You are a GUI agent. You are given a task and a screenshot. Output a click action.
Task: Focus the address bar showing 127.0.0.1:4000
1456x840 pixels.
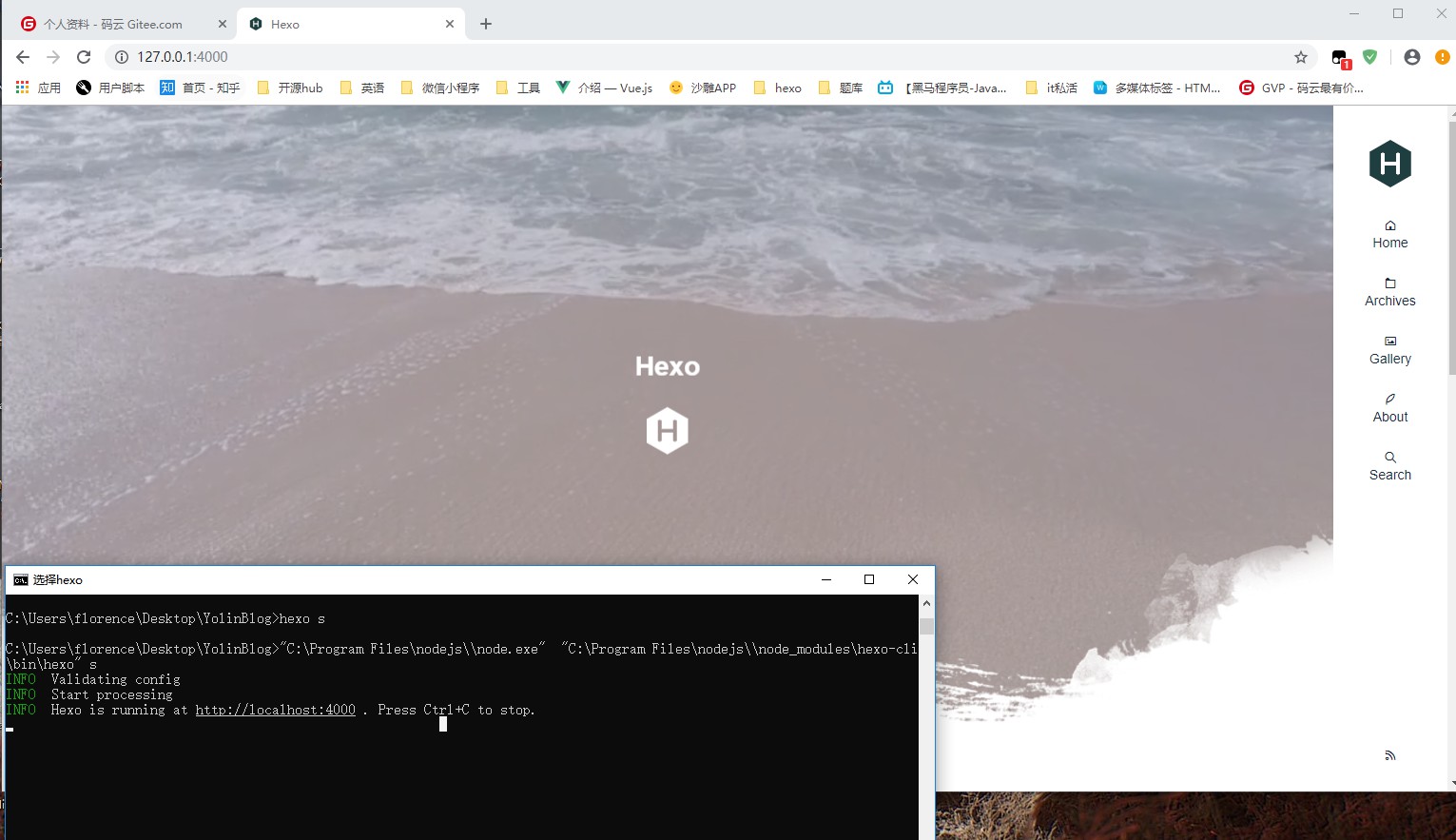pos(710,57)
